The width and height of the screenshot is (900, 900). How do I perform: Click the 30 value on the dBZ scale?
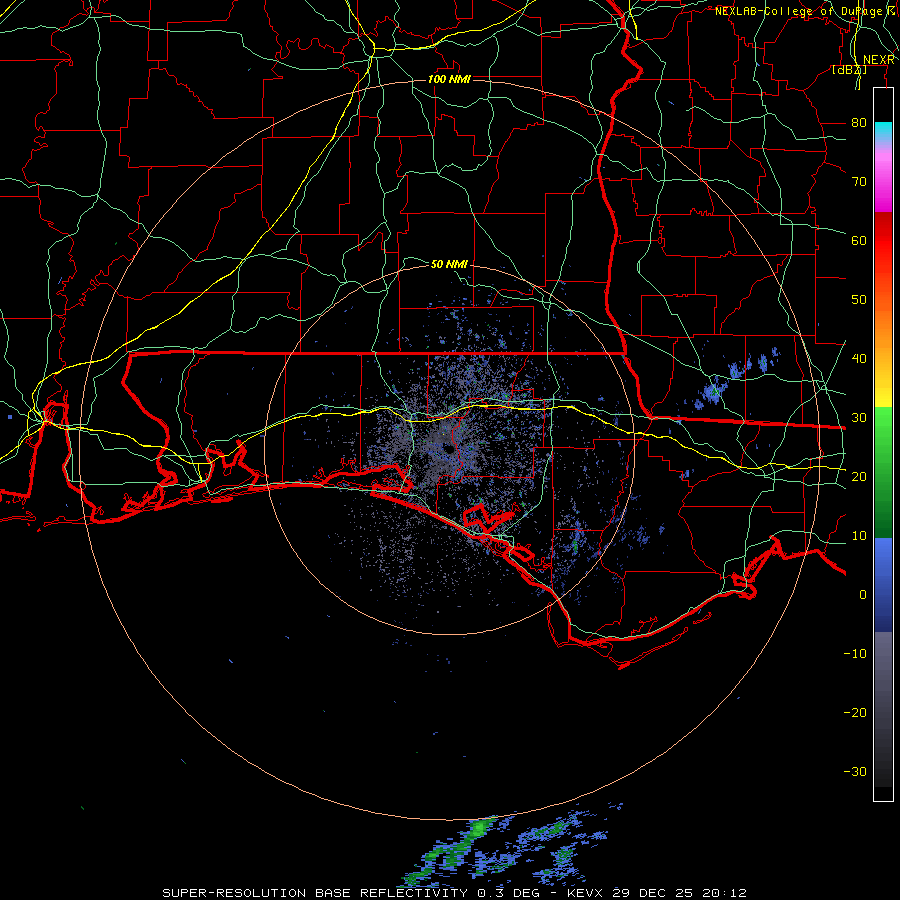859,417
